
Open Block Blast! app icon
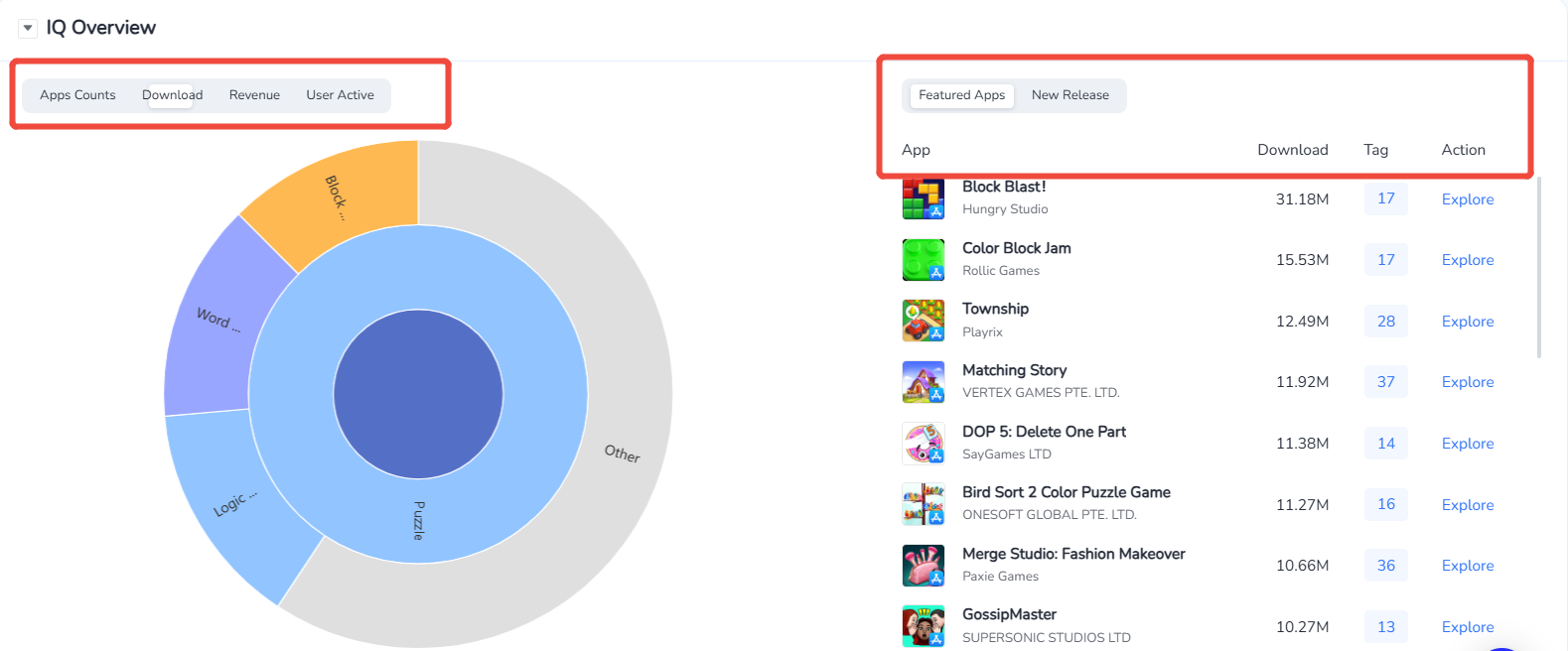pos(923,198)
